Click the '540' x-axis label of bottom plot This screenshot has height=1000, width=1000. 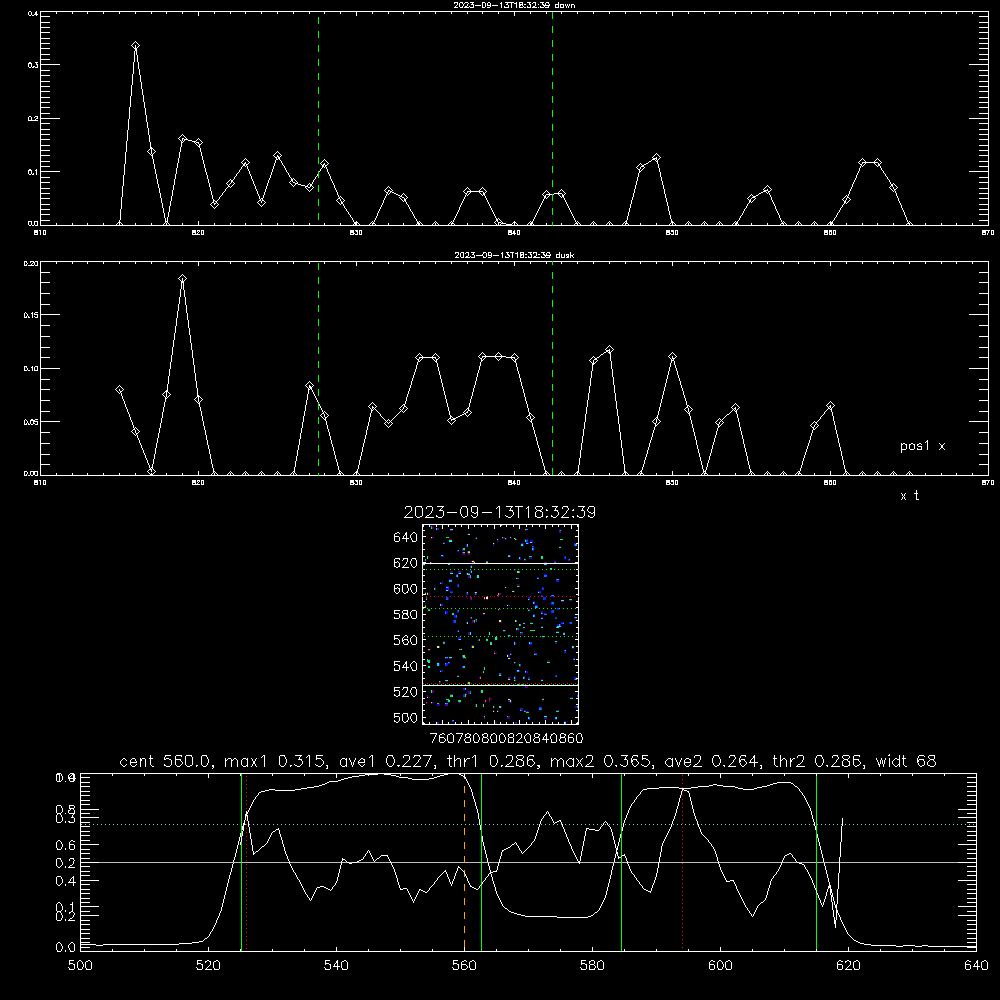(x=336, y=966)
